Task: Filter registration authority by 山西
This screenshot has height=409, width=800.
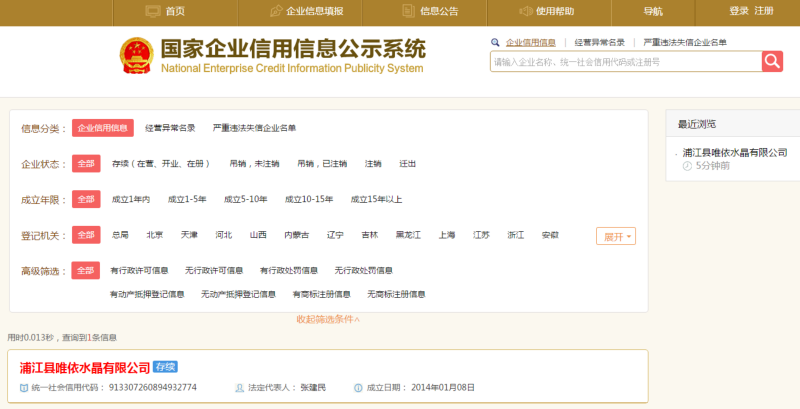Action: [258, 235]
